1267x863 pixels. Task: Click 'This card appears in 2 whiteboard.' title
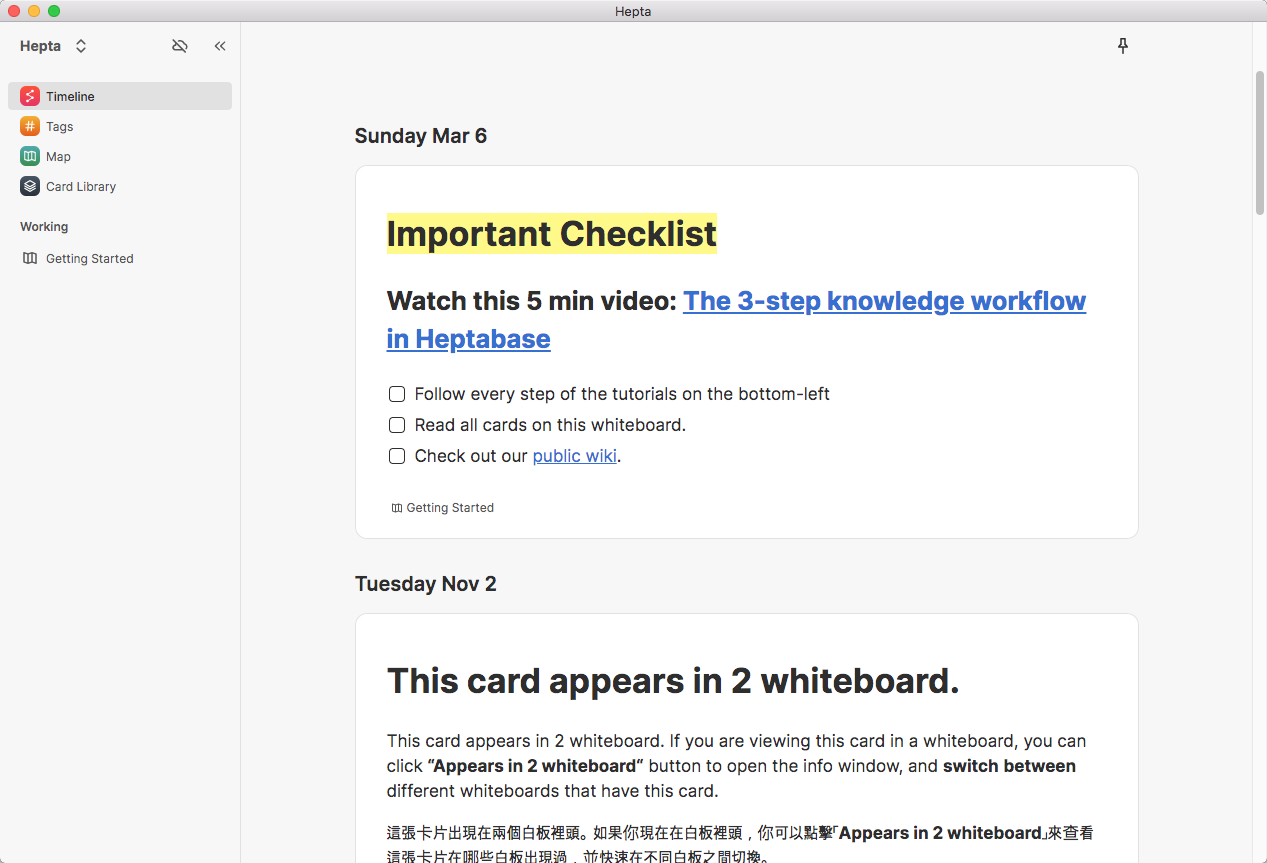[673, 681]
